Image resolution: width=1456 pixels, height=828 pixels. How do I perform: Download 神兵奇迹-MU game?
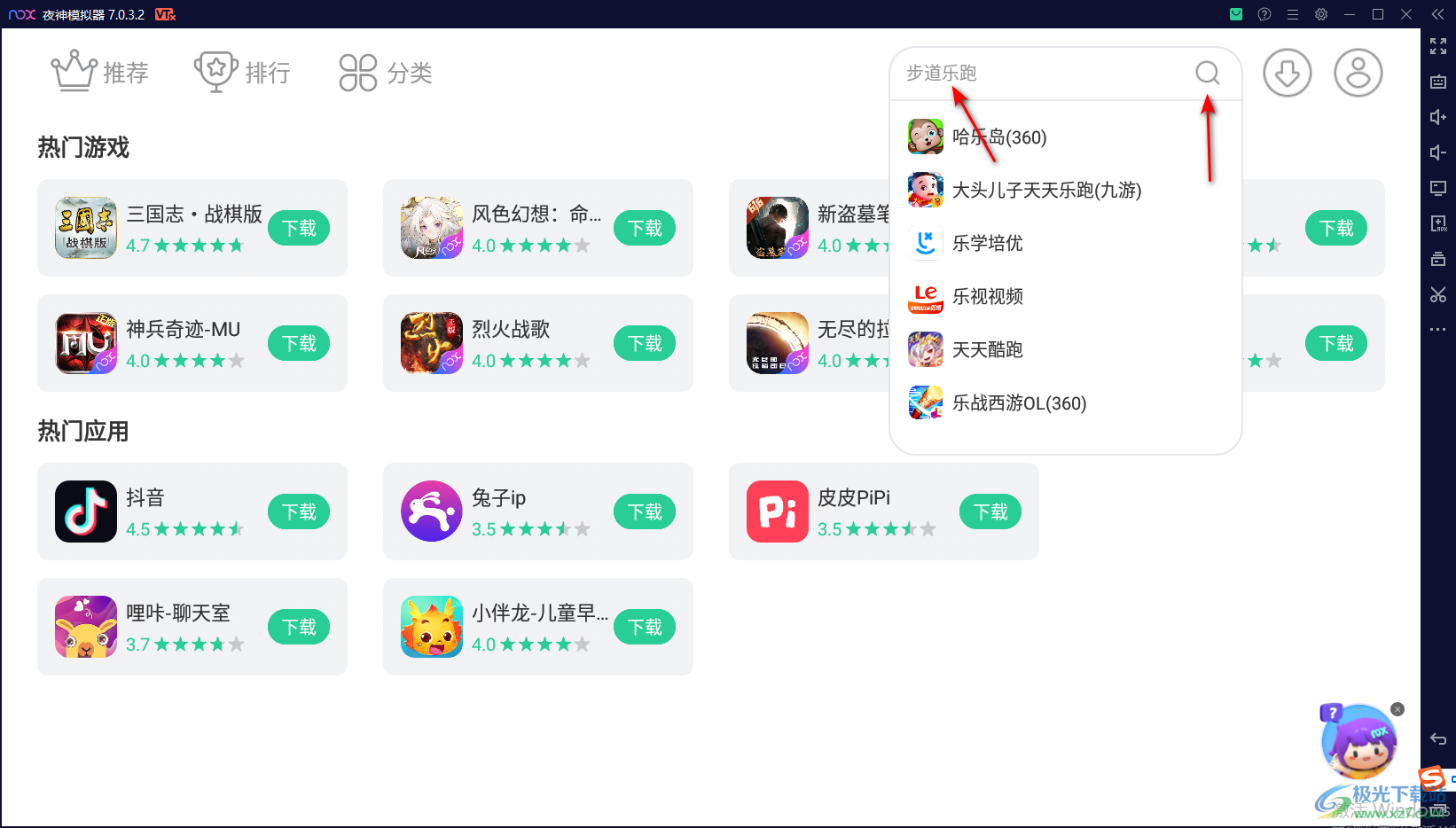[299, 343]
